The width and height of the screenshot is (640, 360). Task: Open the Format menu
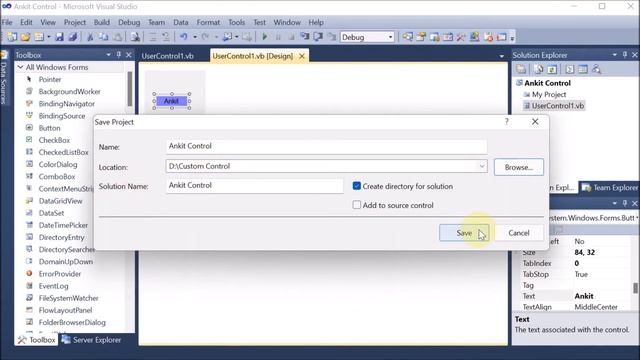[x=208, y=22]
